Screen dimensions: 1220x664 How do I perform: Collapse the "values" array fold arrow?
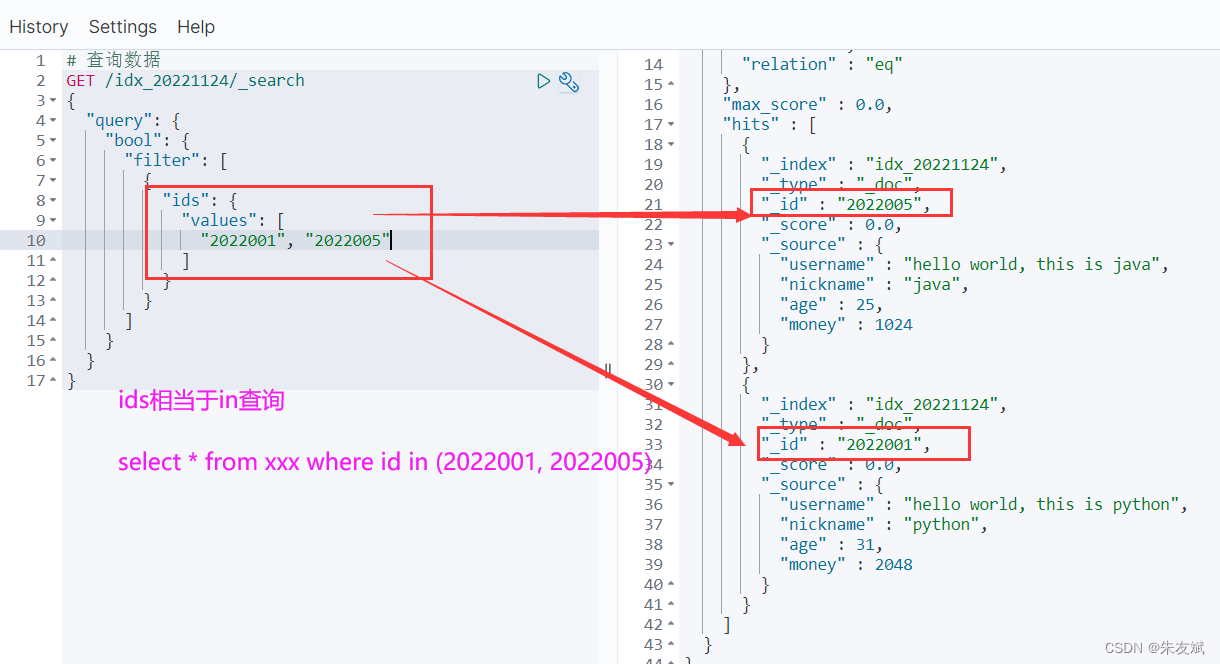pyautogui.click(x=51, y=220)
